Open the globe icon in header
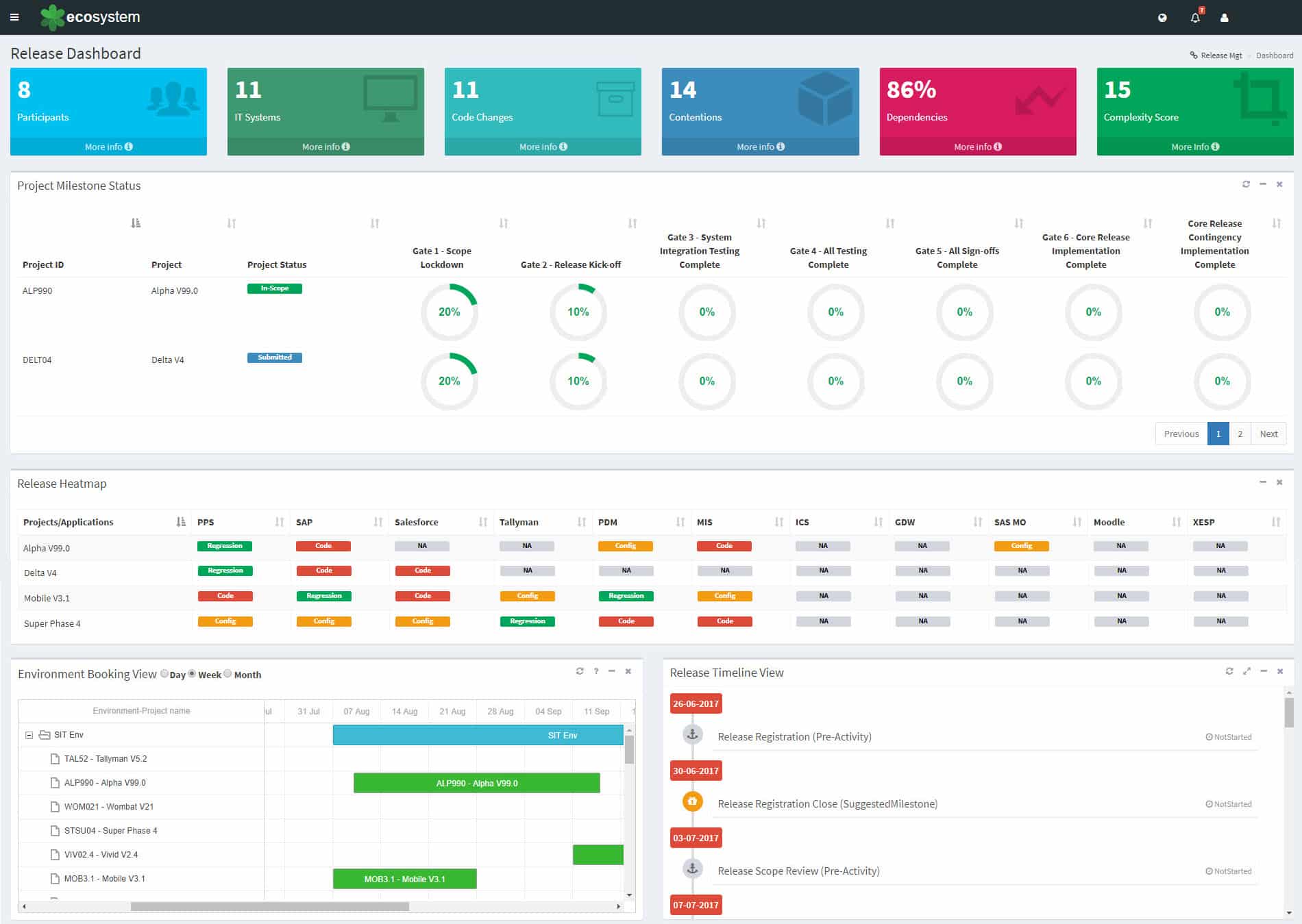The width and height of the screenshot is (1302, 924). pos(1162,18)
